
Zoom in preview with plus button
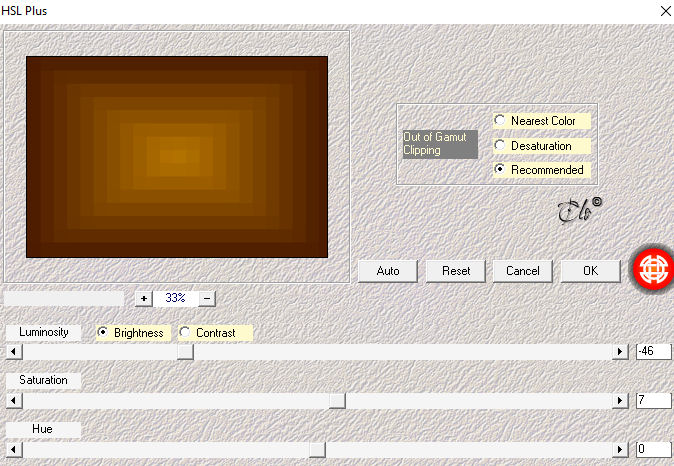pos(144,298)
